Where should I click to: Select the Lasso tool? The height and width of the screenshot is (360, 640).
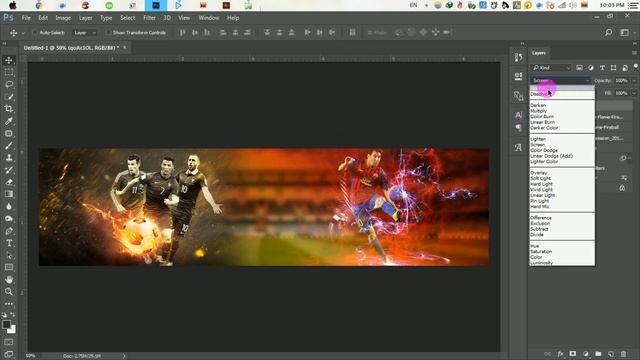pos(9,84)
